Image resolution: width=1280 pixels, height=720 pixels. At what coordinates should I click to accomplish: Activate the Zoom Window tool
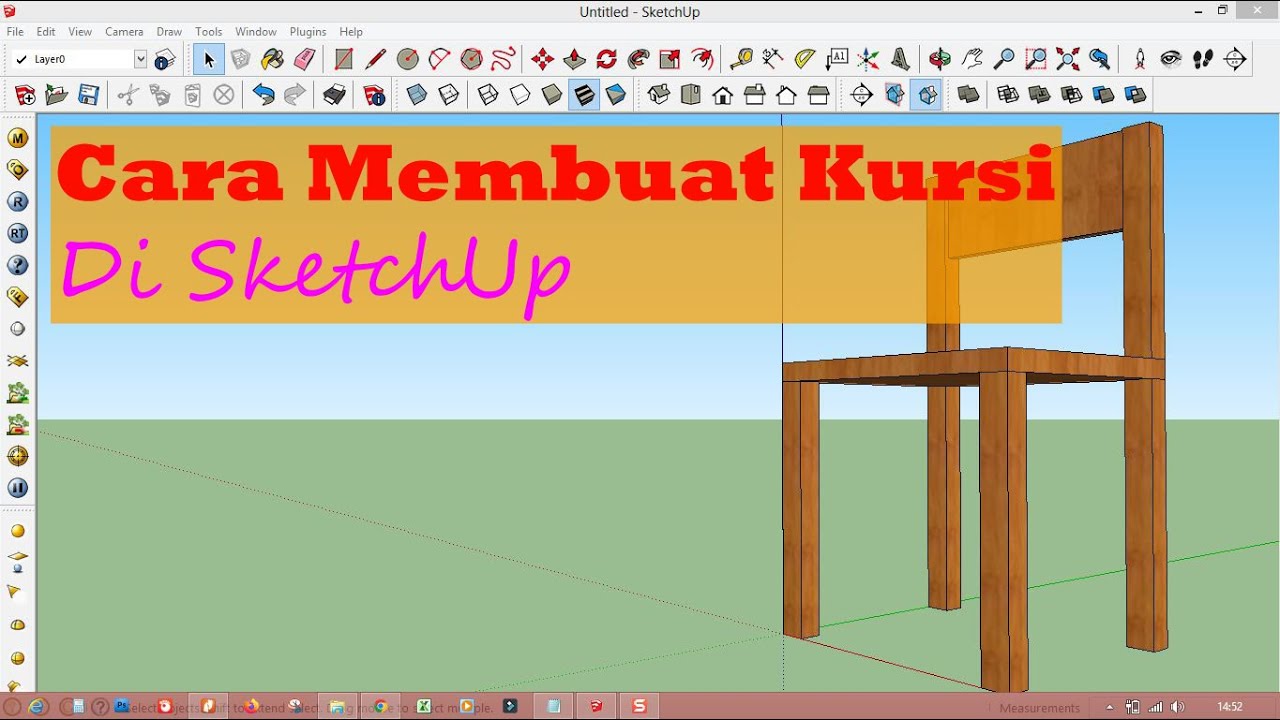point(1036,59)
